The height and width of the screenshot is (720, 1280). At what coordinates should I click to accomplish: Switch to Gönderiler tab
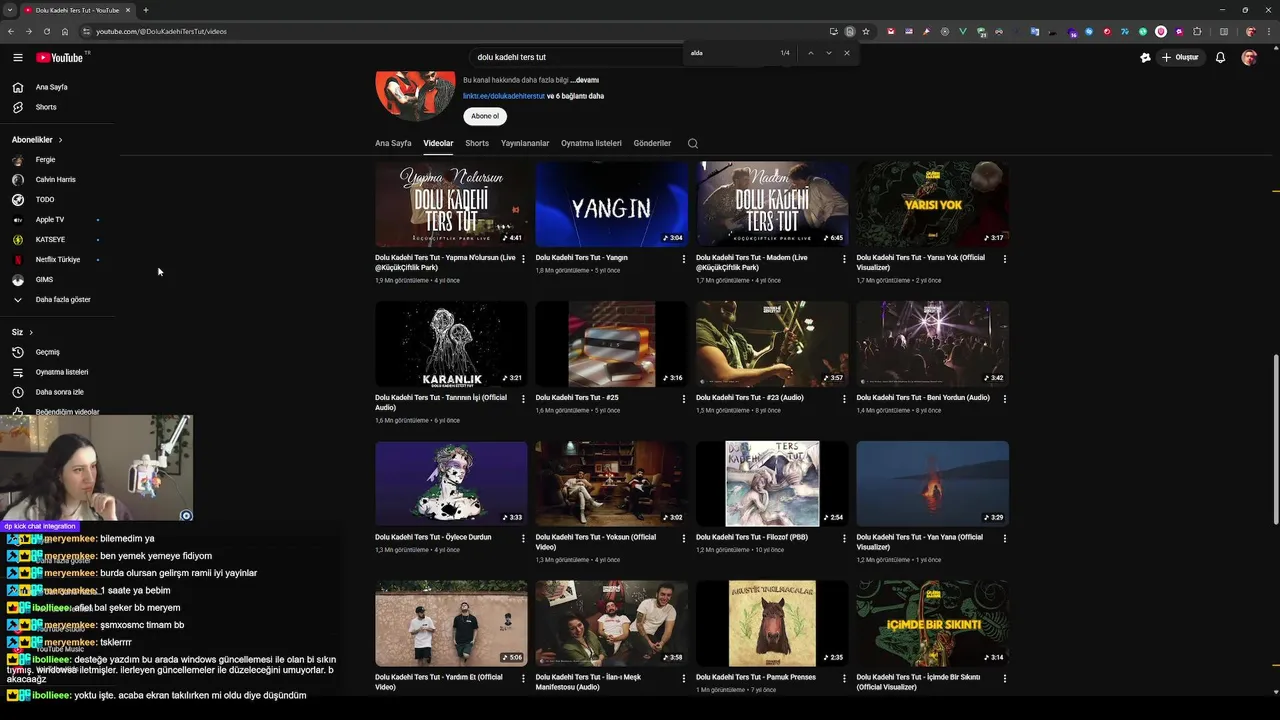point(652,143)
